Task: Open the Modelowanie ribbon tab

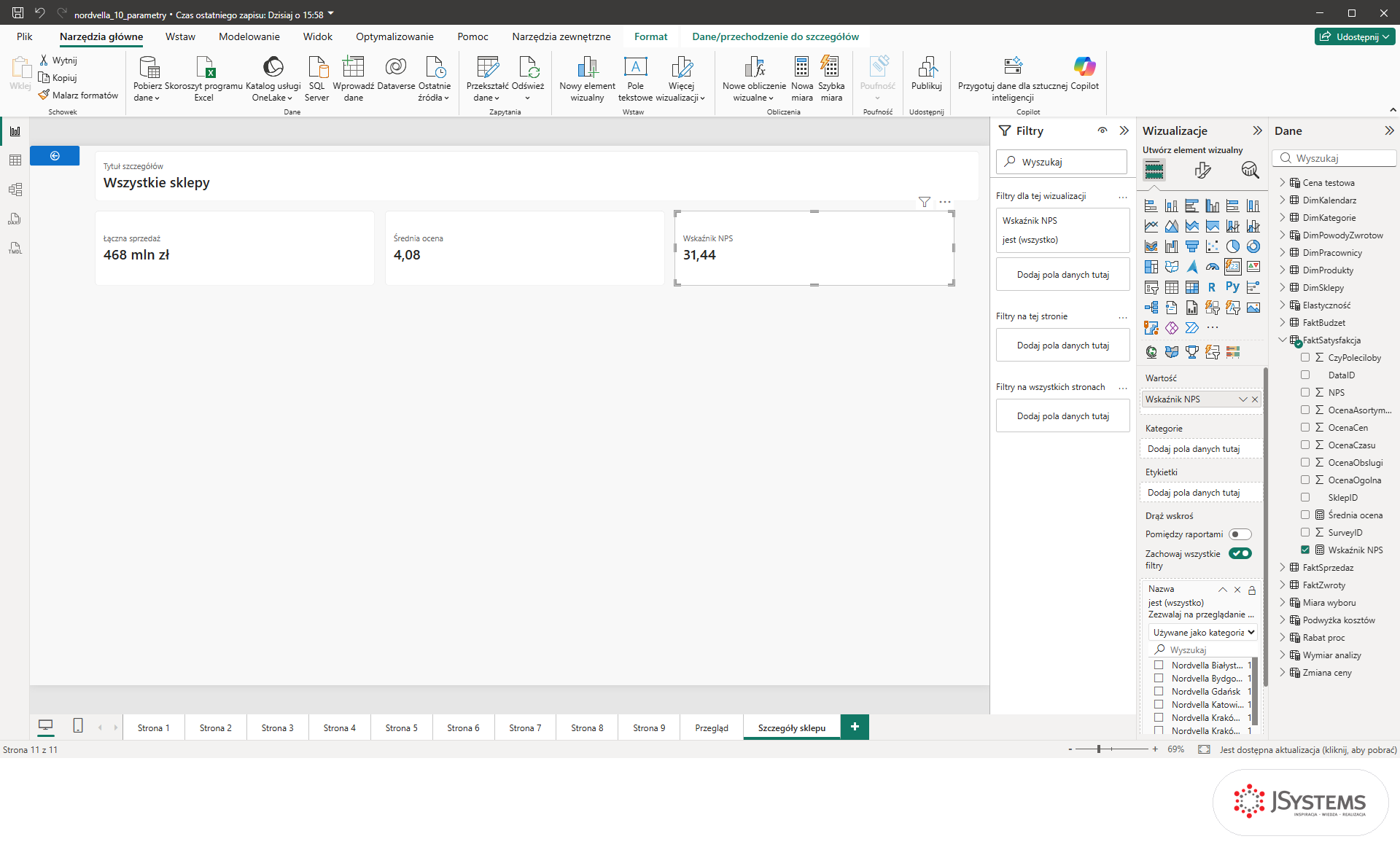Action: point(249,36)
